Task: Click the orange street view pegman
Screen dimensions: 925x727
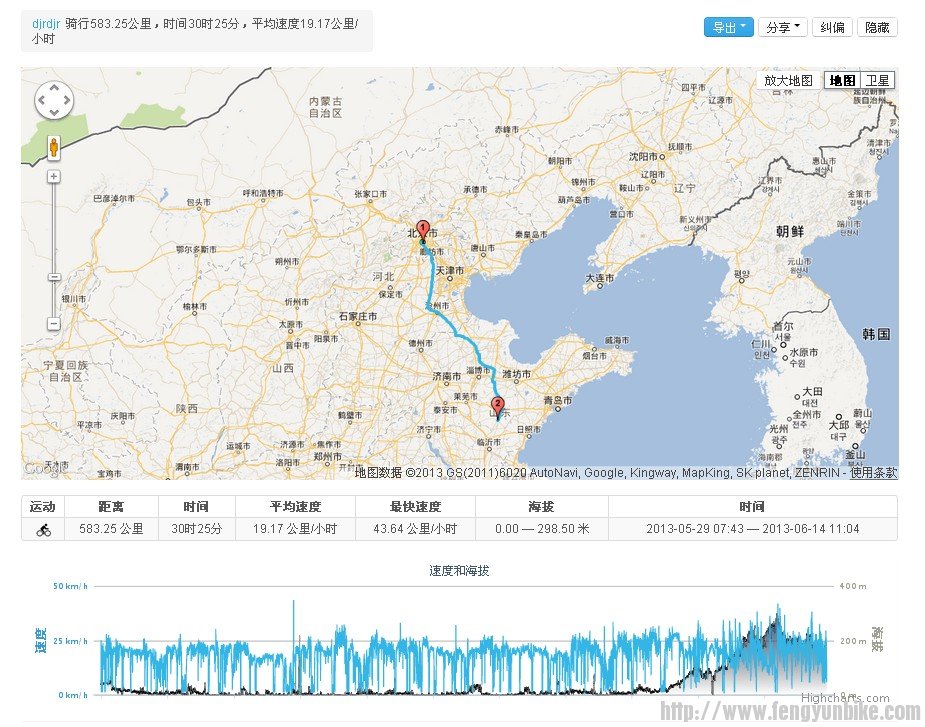Action: 53,148
